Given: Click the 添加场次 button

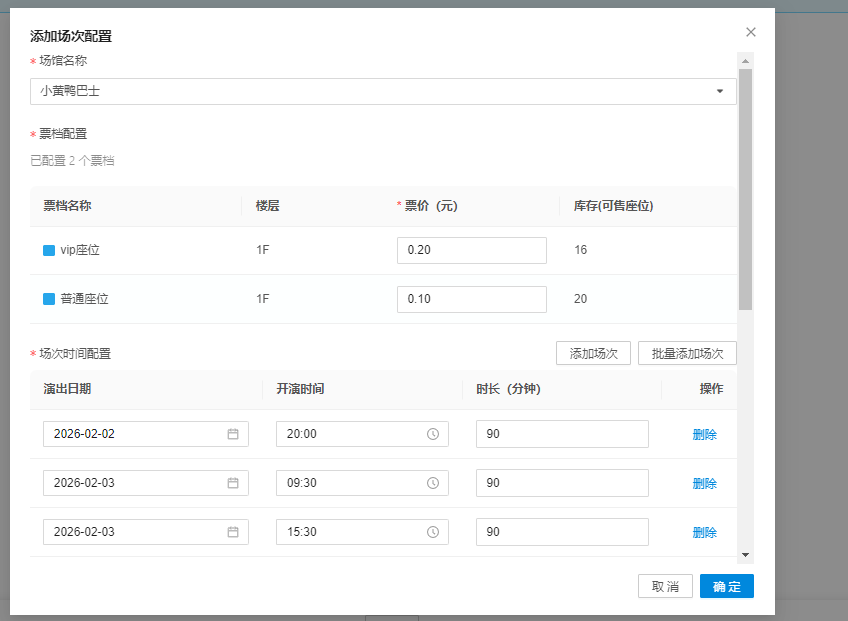Looking at the screenshot, I should tap(593, 353).
